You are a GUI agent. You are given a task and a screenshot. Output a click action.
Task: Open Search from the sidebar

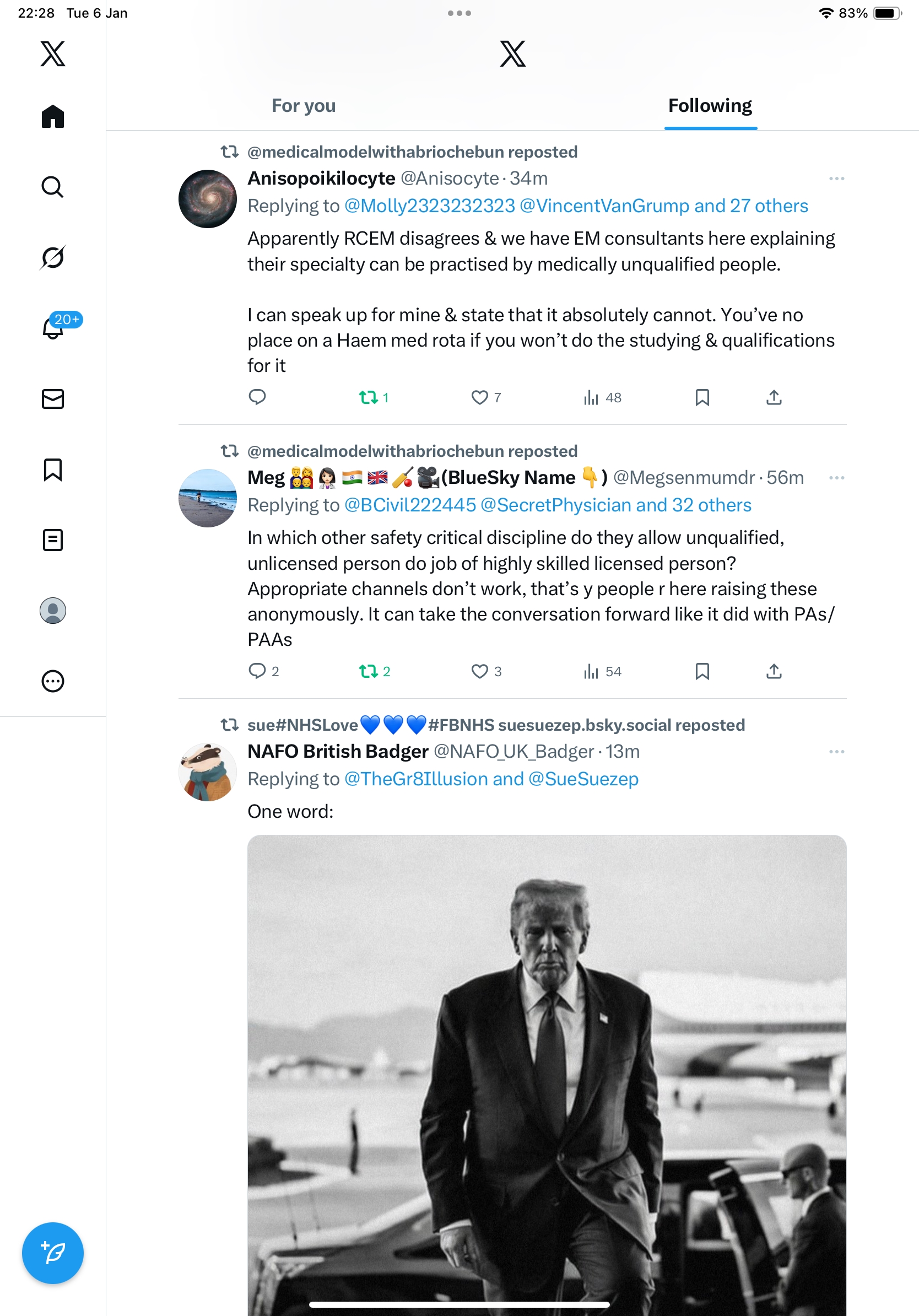click(53, 187)
